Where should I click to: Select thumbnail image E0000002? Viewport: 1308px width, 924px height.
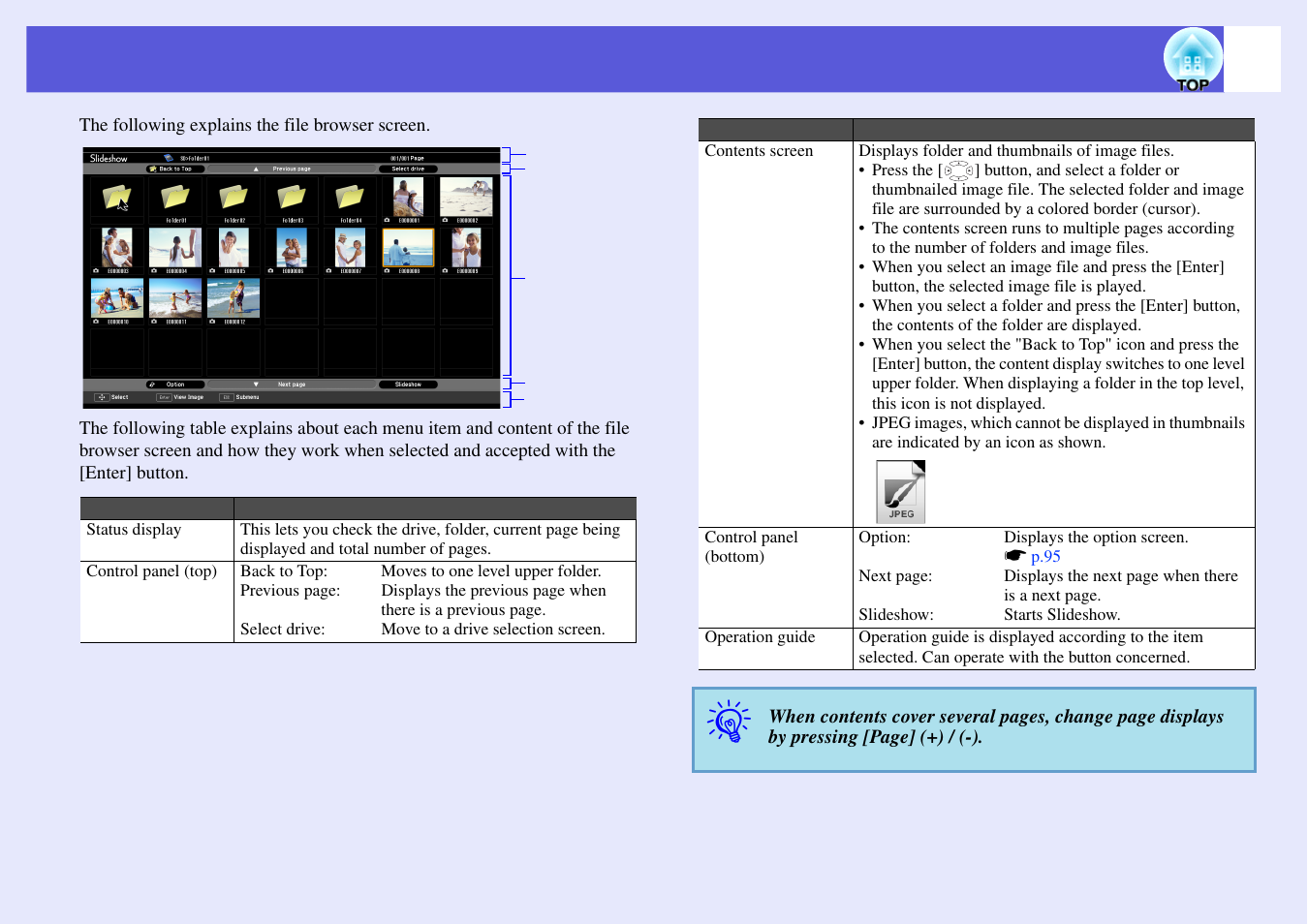[x=466, y=197]
